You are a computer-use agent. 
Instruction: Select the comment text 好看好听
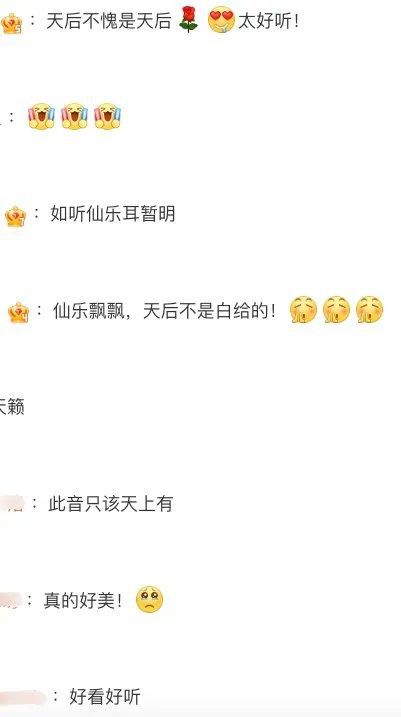click(x=105, y=697)
